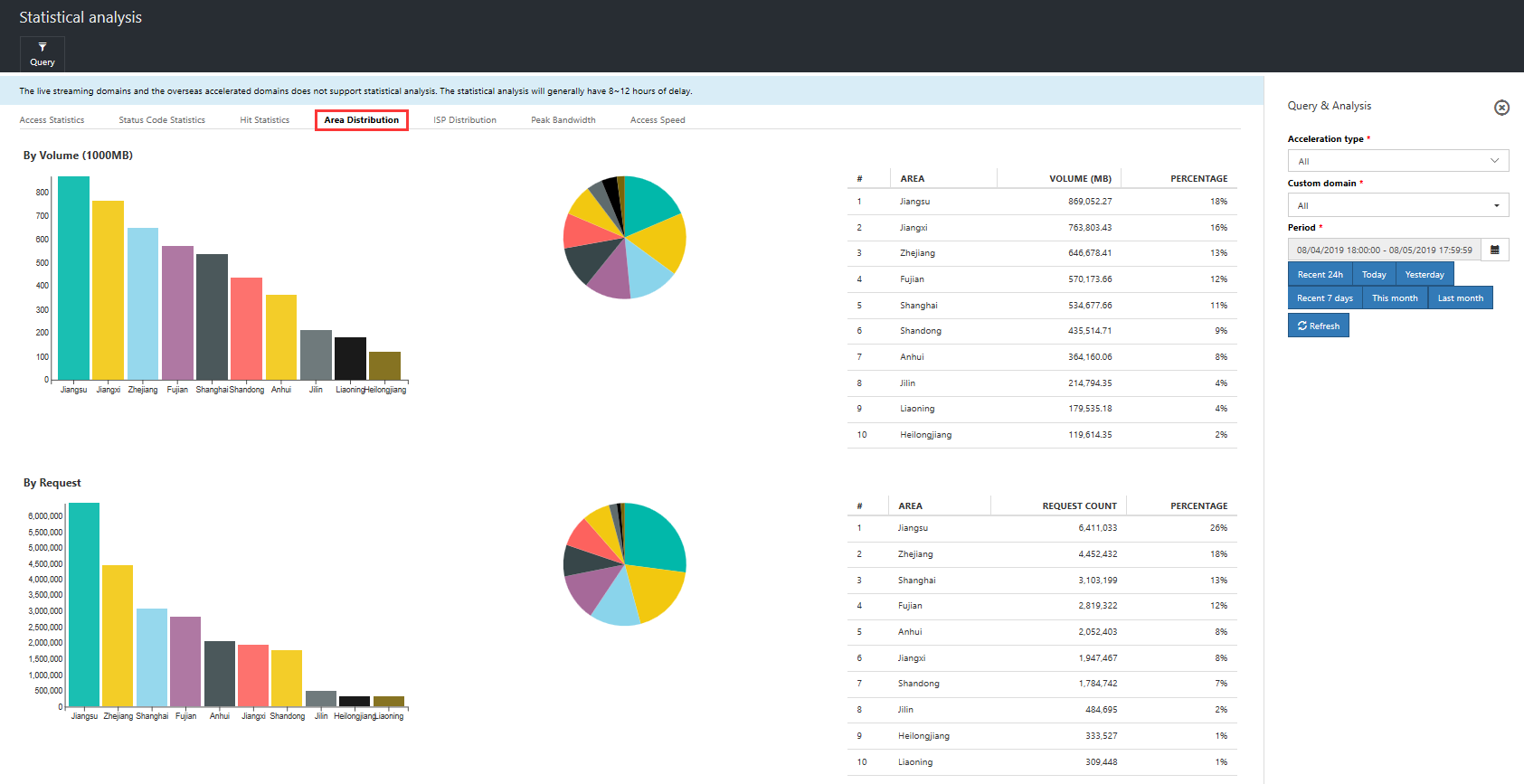
Task: Click the Jiangsu bar in By Volume chart
Action: coord(73,278)
